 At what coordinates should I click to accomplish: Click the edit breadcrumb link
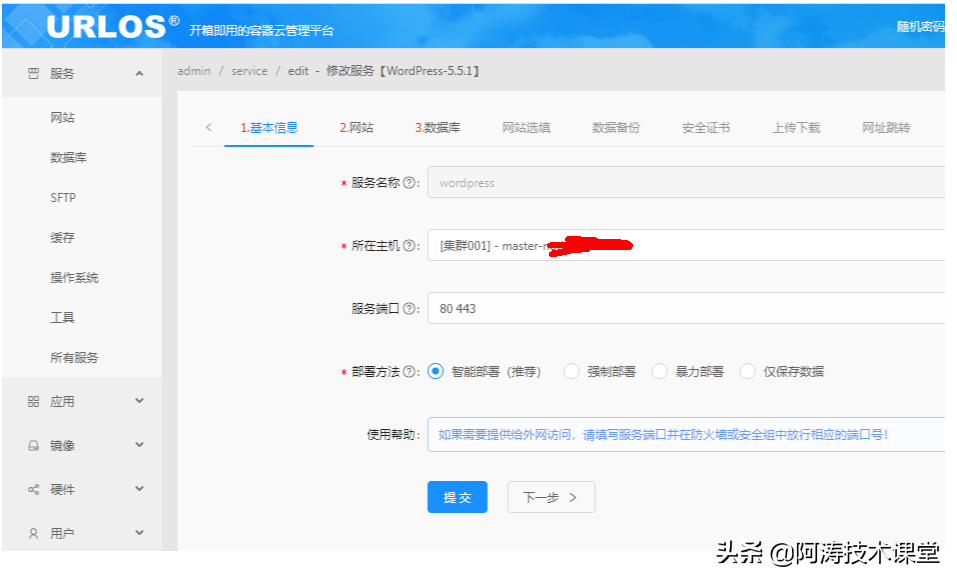(298, 71)
